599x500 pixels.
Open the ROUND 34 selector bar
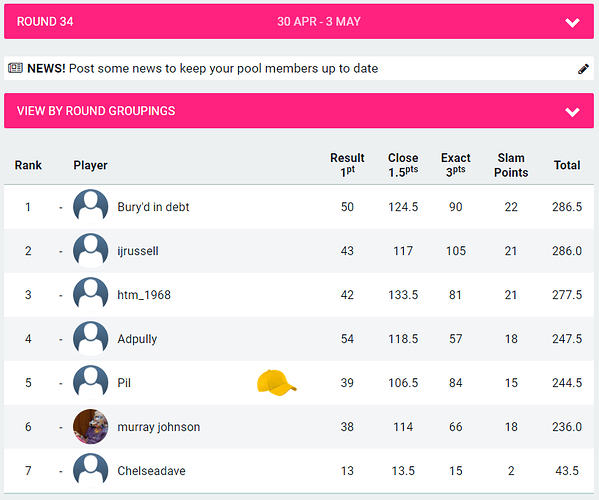(x=299, y=21)
